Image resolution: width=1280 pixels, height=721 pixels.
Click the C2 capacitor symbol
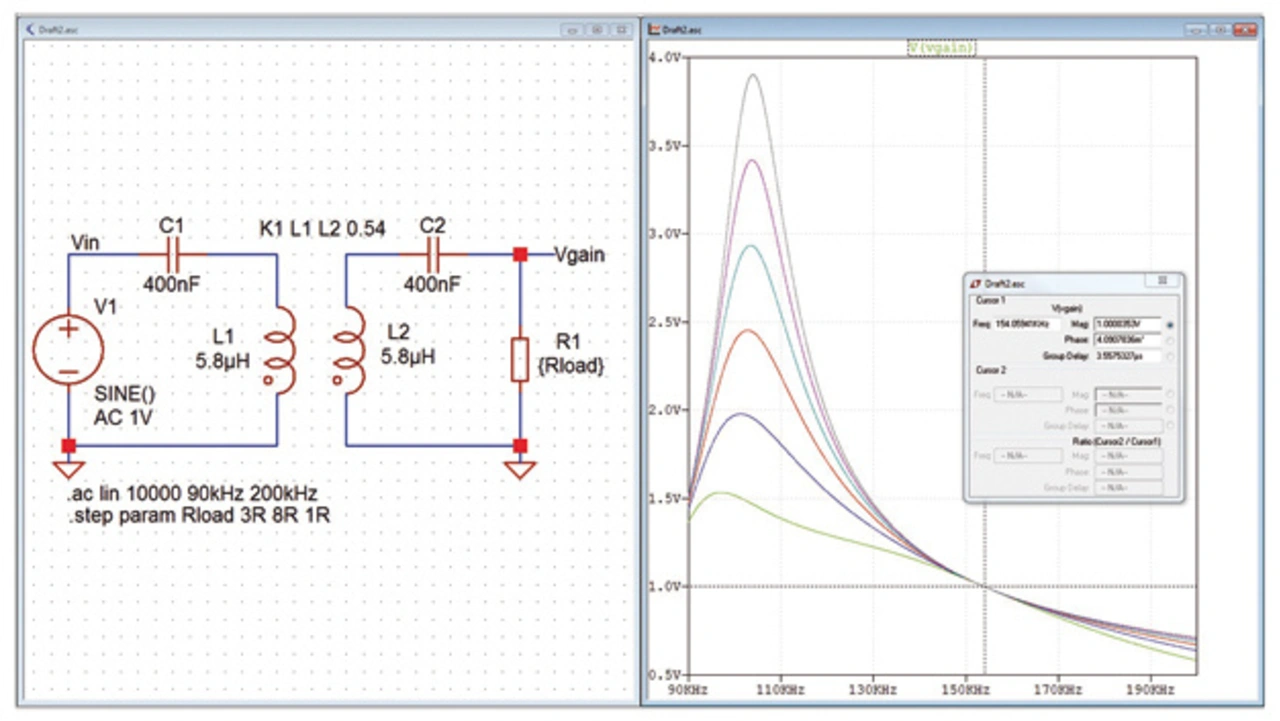(432, 255)
